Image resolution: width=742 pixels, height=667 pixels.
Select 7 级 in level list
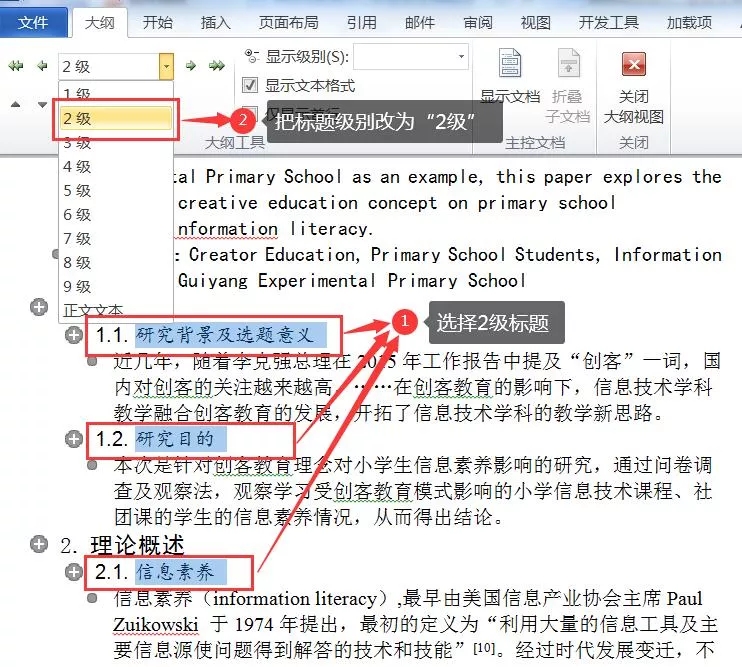(x=116, y=238)
